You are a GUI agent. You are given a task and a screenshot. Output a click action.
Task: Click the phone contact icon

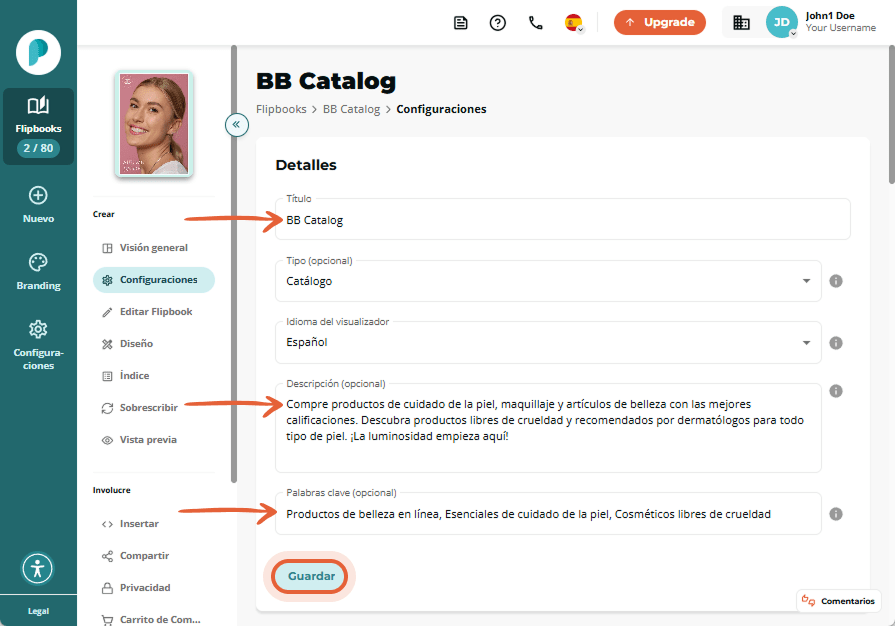point(535,23)
